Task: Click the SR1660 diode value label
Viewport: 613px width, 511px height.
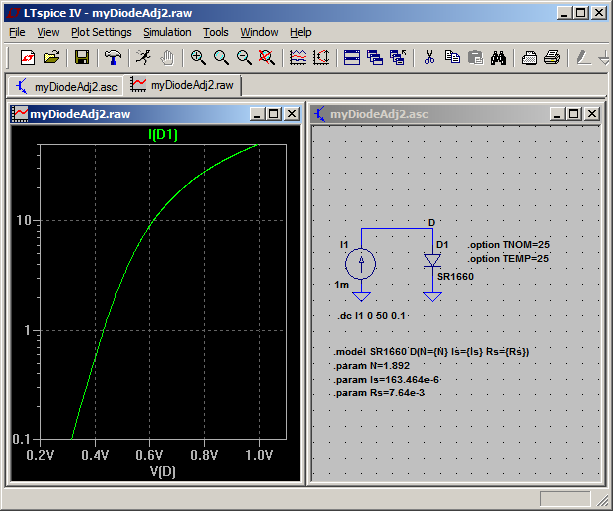Action: tap(455, 277)
